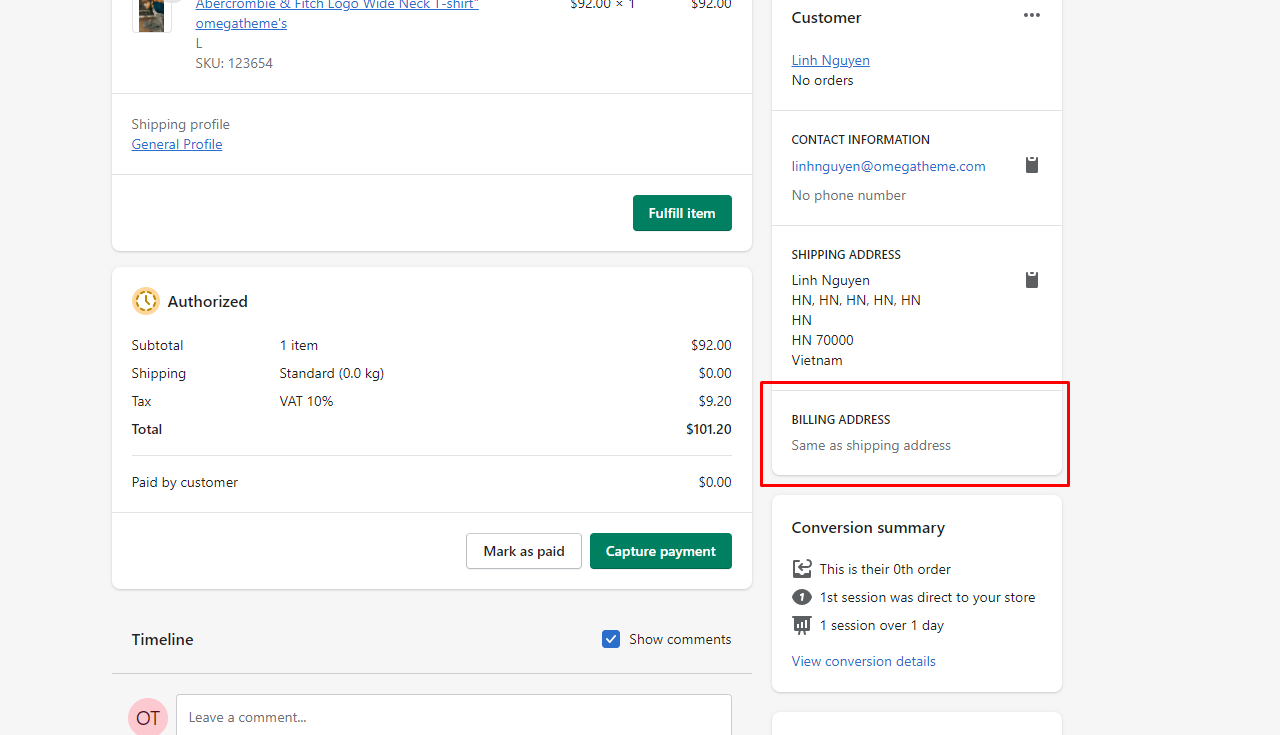Open View conversion details link

[x=863, y=661]
